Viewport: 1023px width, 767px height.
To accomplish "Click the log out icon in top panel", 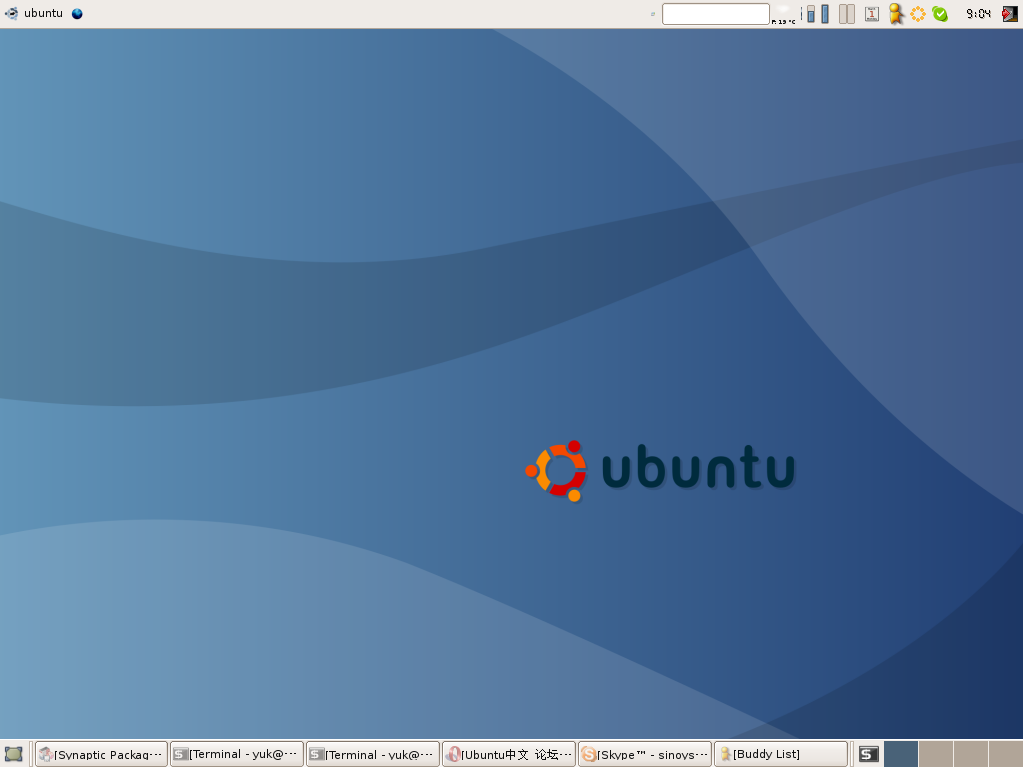I will click(1009, 14).
